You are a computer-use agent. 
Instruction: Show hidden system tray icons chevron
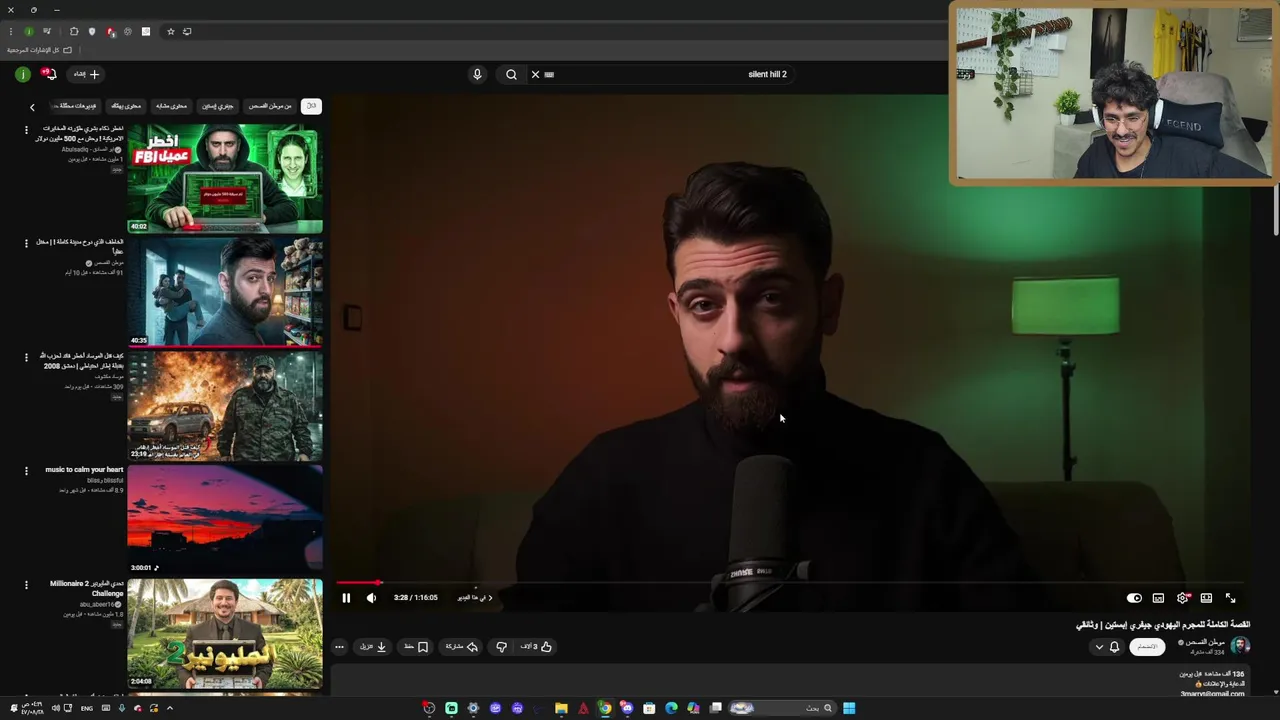(x=169, y=708)
